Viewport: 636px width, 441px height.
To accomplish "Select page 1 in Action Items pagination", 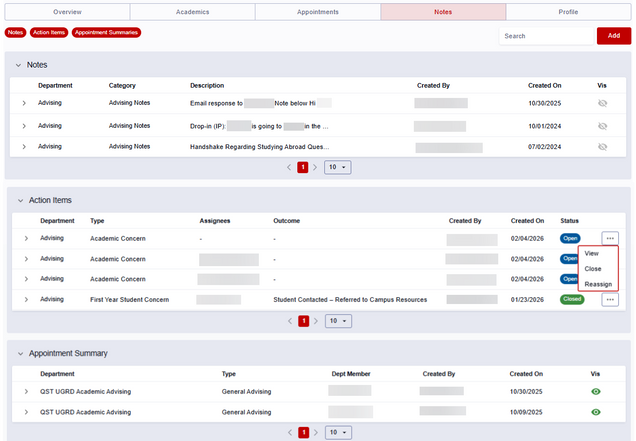I will (303, 321).
